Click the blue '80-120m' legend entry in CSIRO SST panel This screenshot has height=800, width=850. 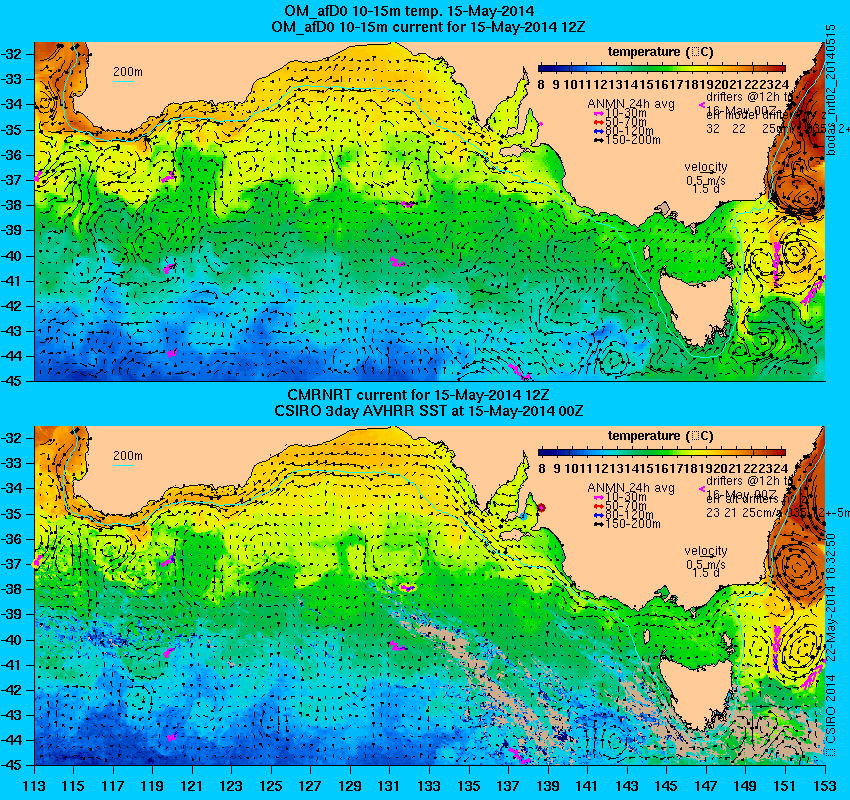(624, 515)
